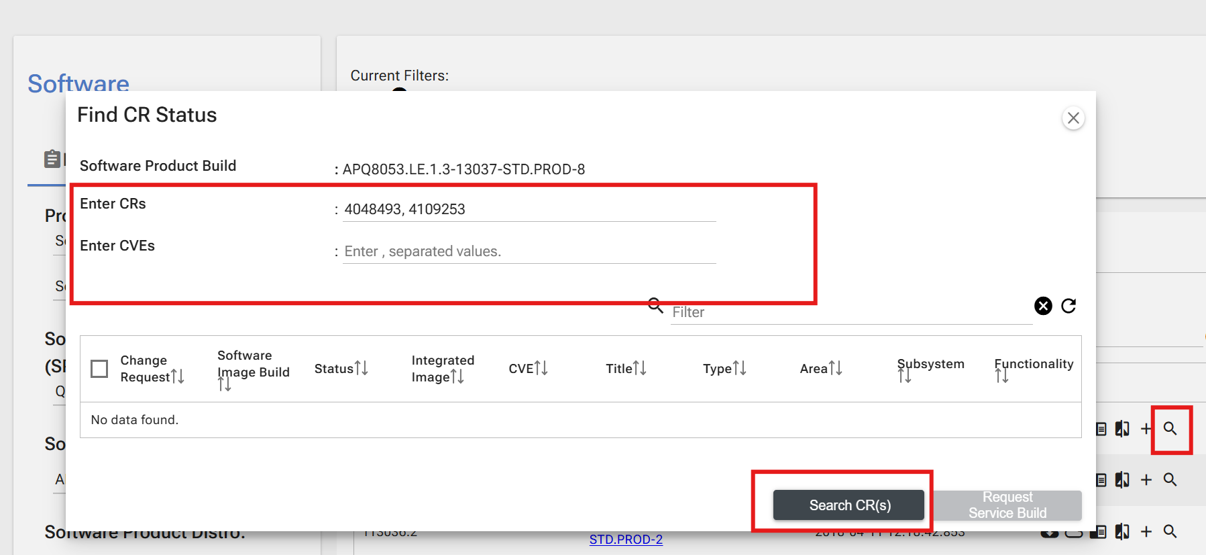Click into the Filter text field
1206x555 pixels.
pyautogui.click(x=850, y=312)
